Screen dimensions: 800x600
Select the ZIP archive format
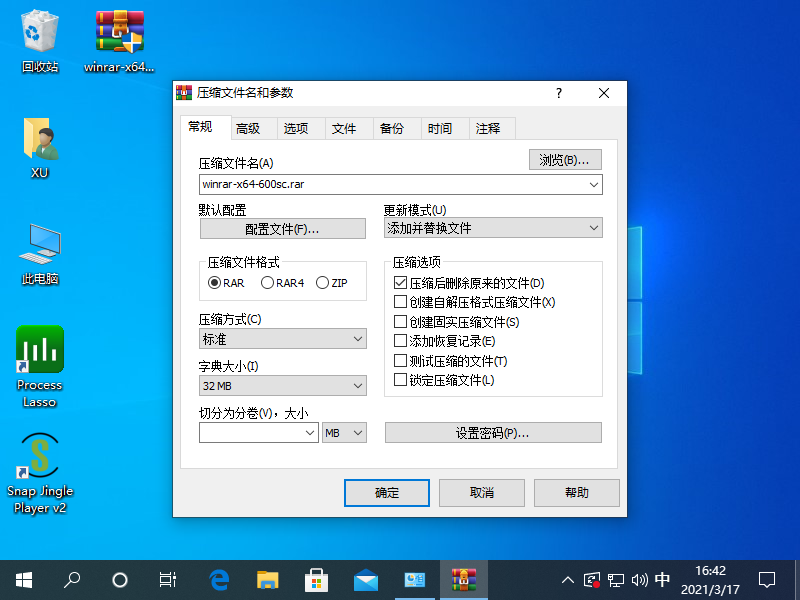320,283
